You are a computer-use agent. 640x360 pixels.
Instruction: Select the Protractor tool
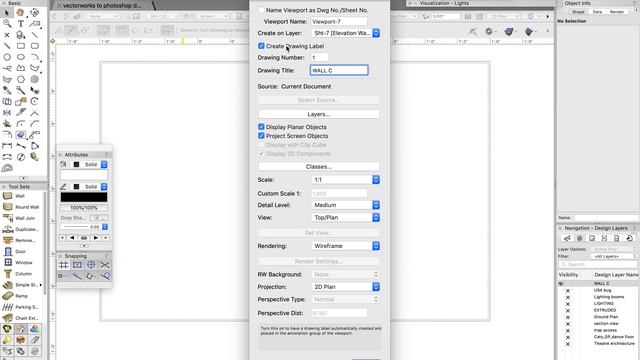(7, 168)
